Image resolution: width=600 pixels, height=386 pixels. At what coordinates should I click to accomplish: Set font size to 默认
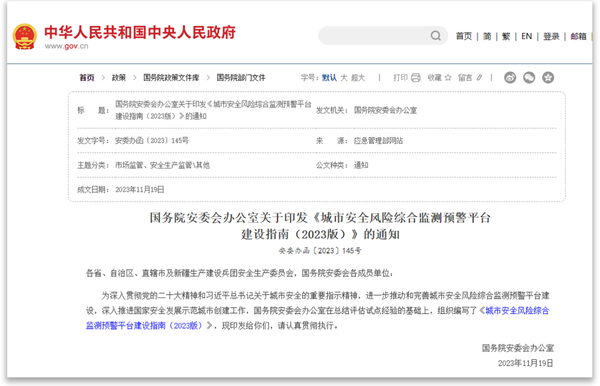329,78
